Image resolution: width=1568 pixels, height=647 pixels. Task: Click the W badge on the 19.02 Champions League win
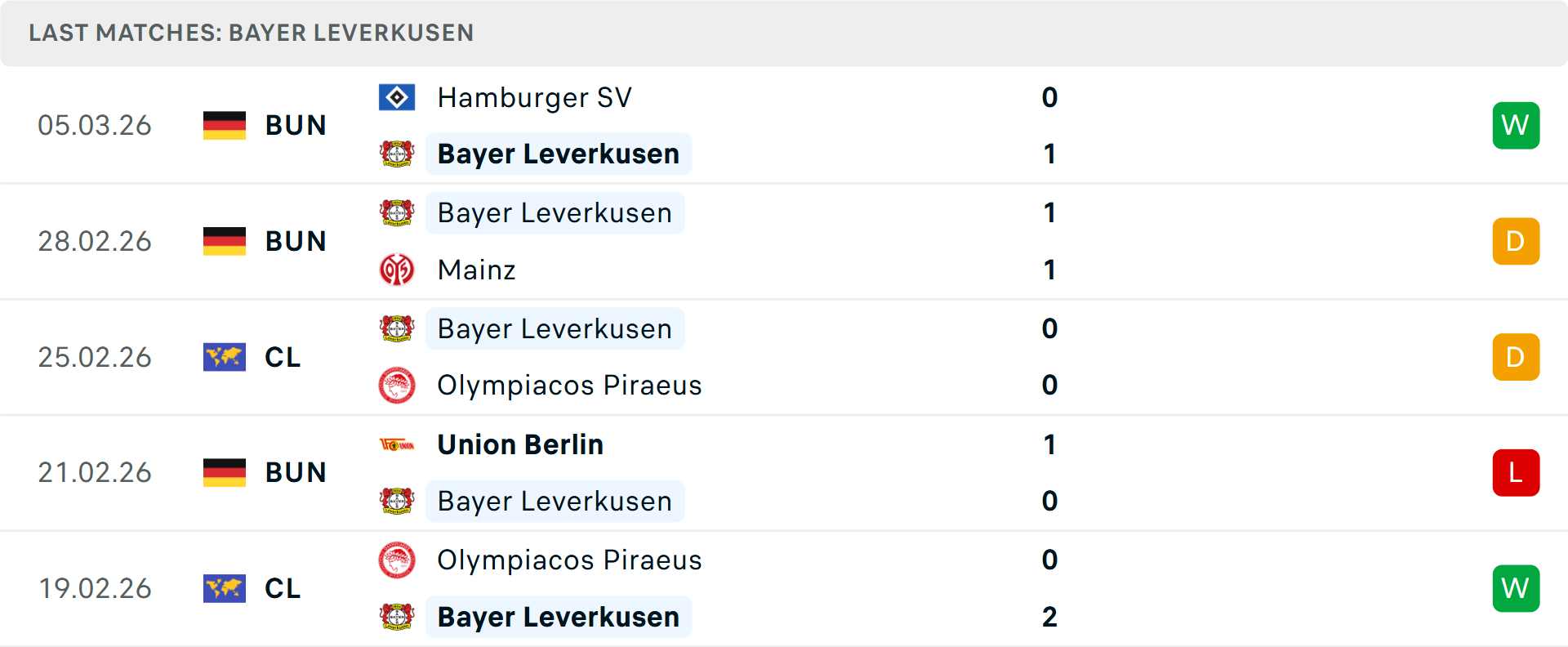pyautogui.click(x=1516, y=588)
